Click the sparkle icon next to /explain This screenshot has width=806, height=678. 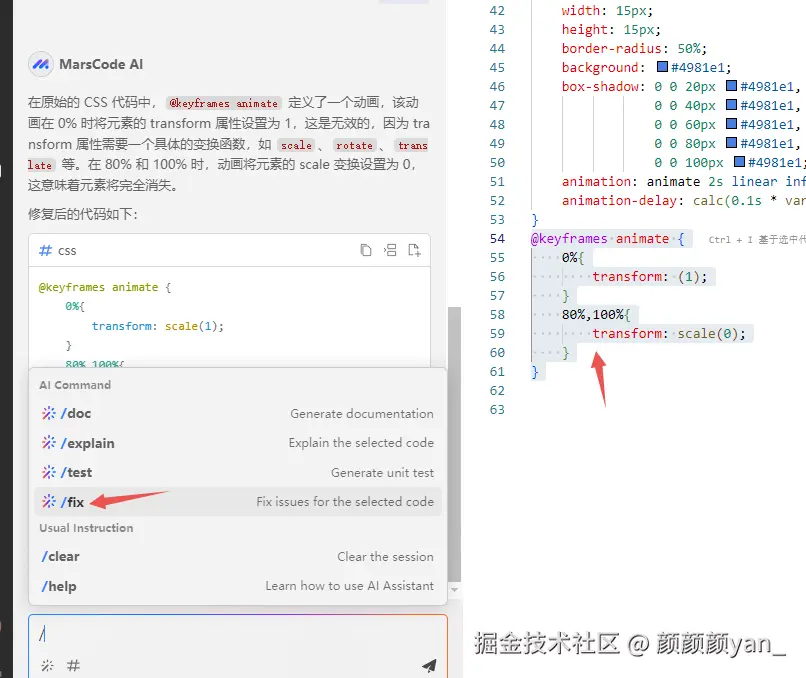49,443
